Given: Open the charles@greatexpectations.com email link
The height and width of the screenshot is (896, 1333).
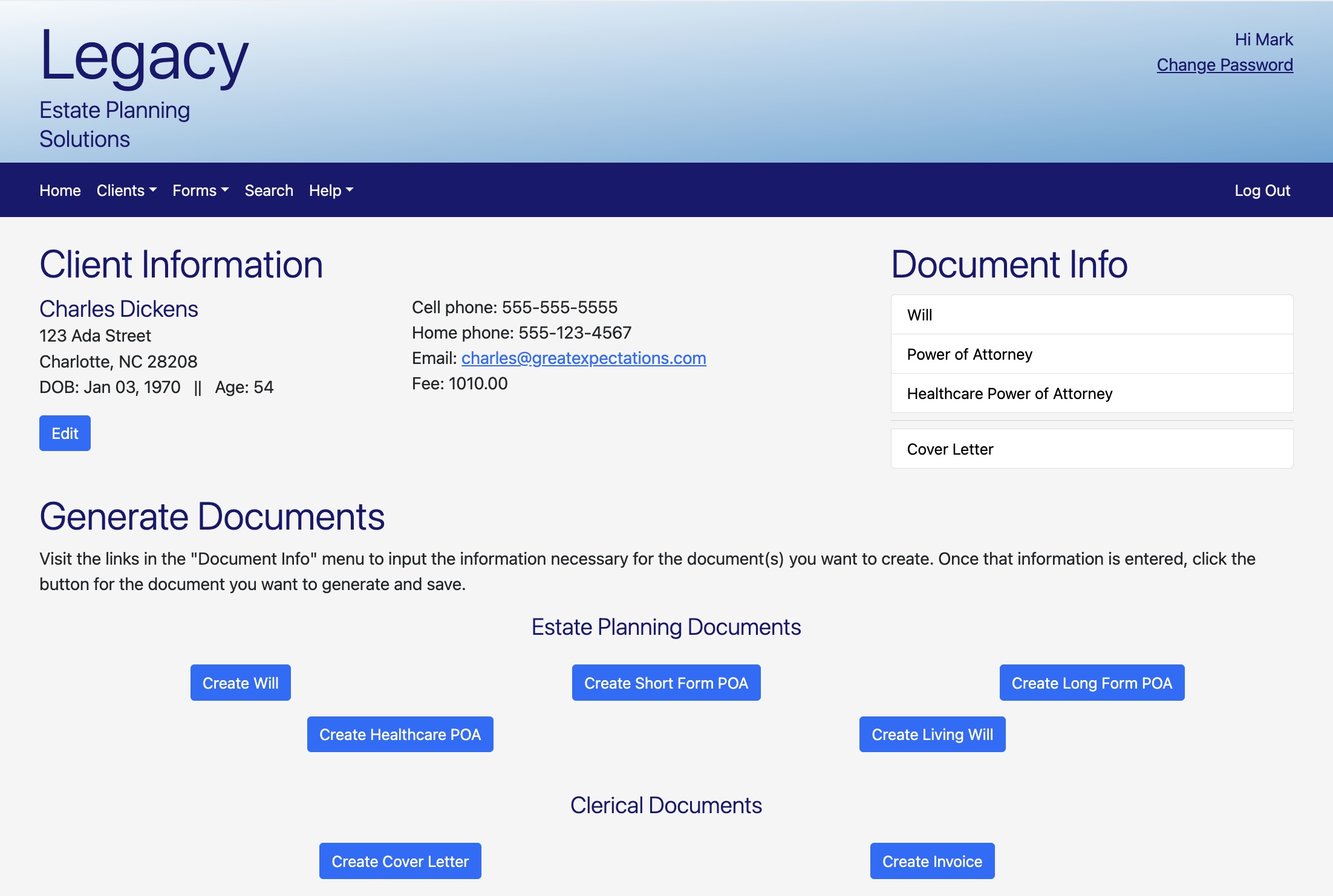Looking at the screenshot, I should [583, 358].
